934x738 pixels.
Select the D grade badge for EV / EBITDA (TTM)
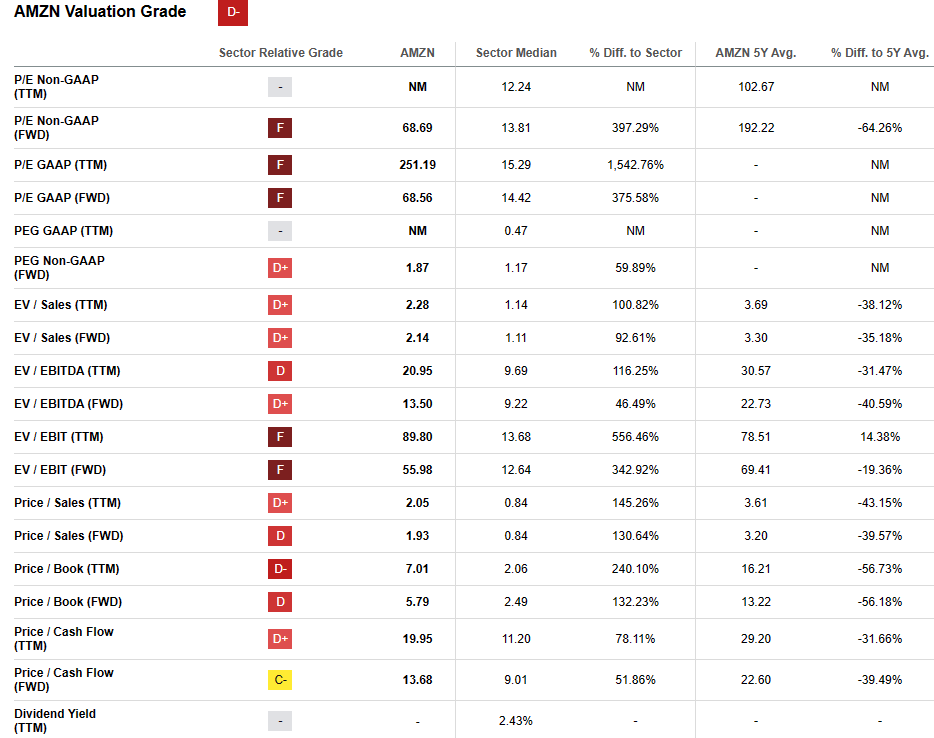click(280, 371)
